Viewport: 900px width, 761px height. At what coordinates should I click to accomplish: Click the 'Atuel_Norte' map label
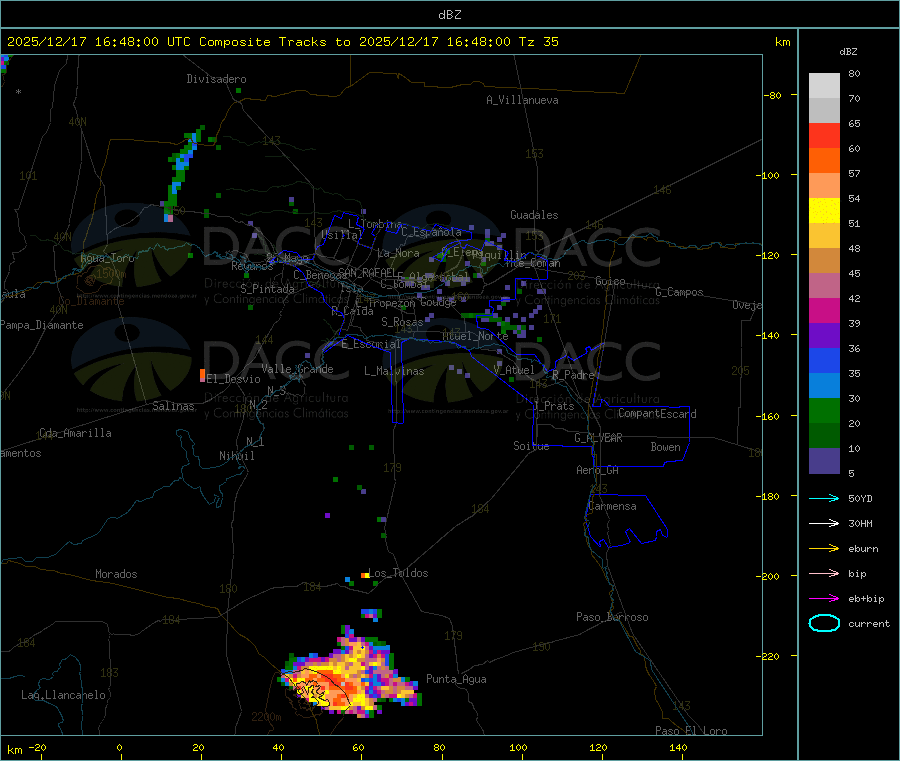coord(475,336)
